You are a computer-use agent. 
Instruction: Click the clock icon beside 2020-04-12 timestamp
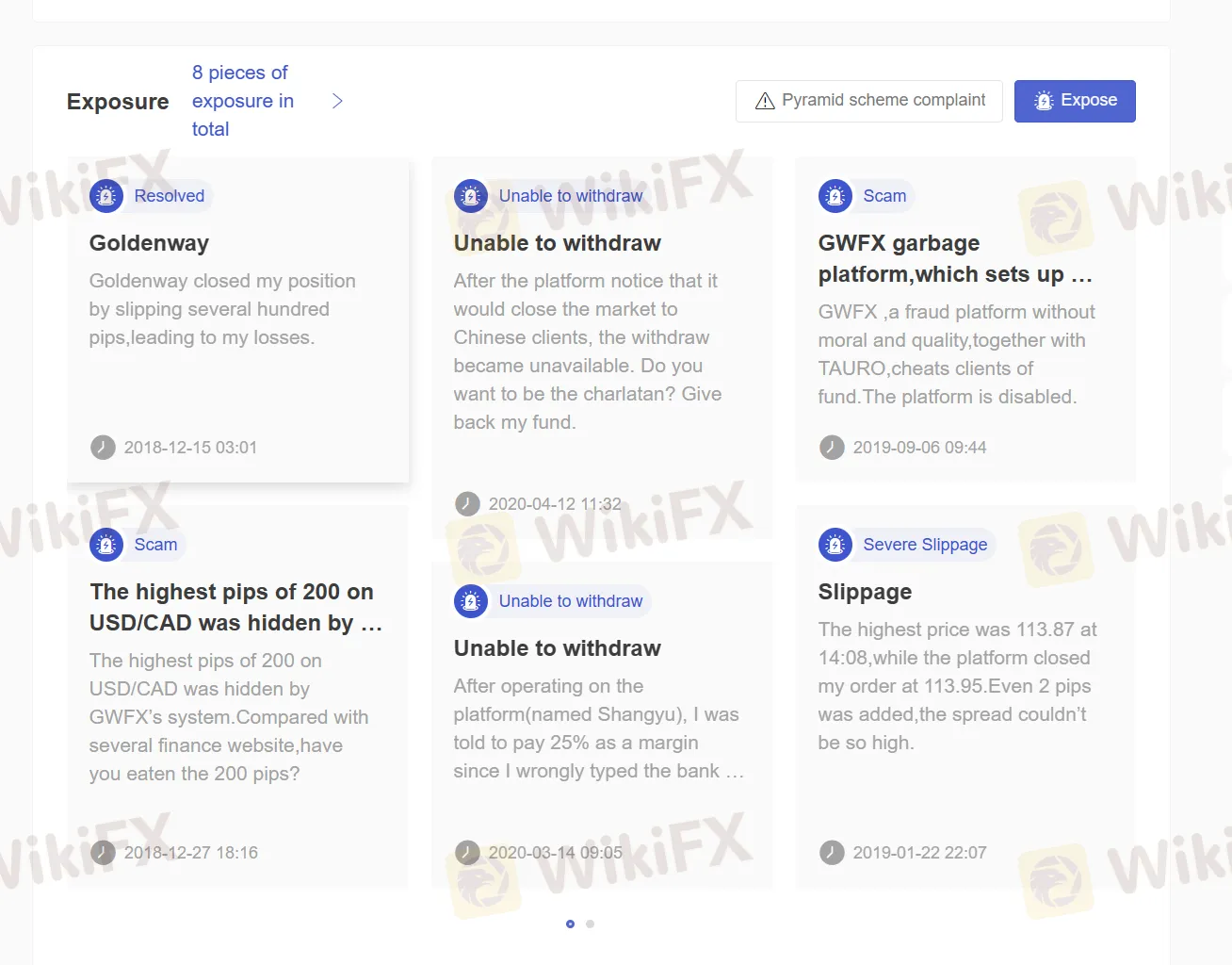coord(467,504)
